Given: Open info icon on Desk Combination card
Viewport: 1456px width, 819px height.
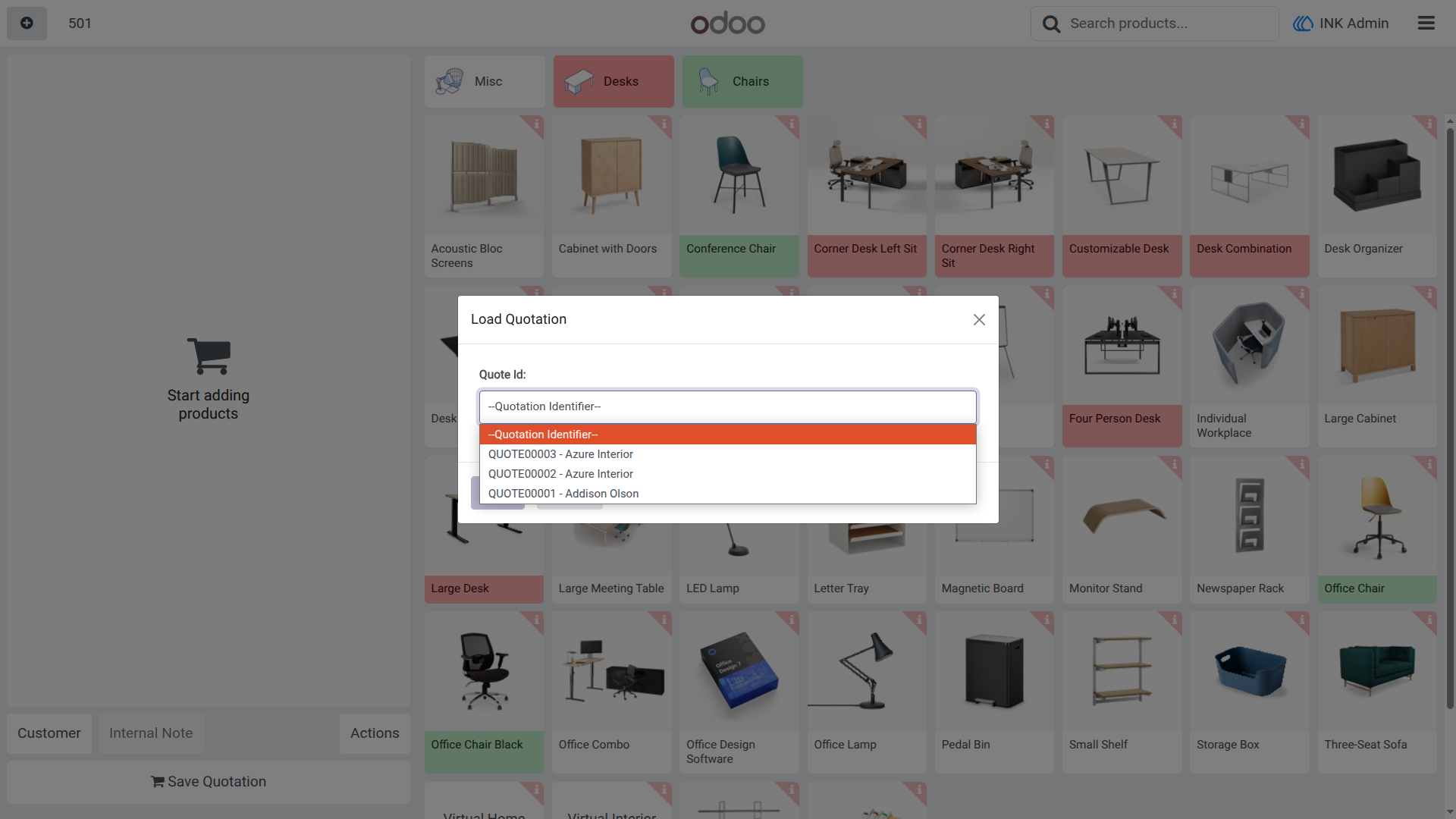Looking at the screenshot, I should pos(1301,124).
